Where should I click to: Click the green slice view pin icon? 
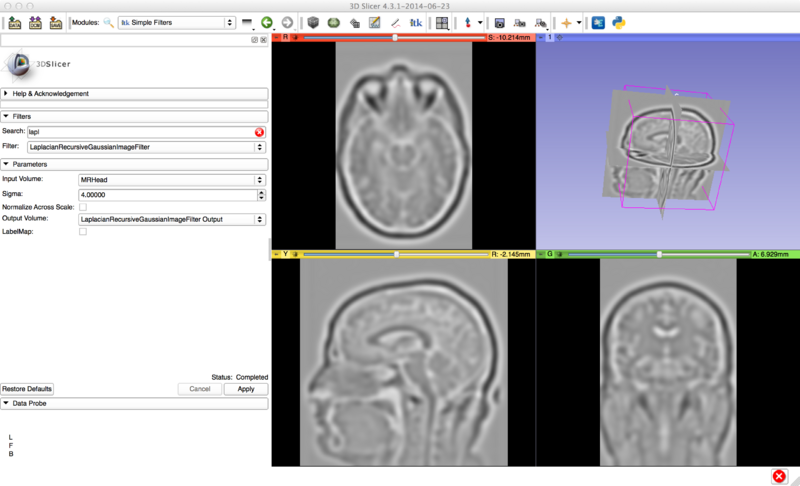541,254
